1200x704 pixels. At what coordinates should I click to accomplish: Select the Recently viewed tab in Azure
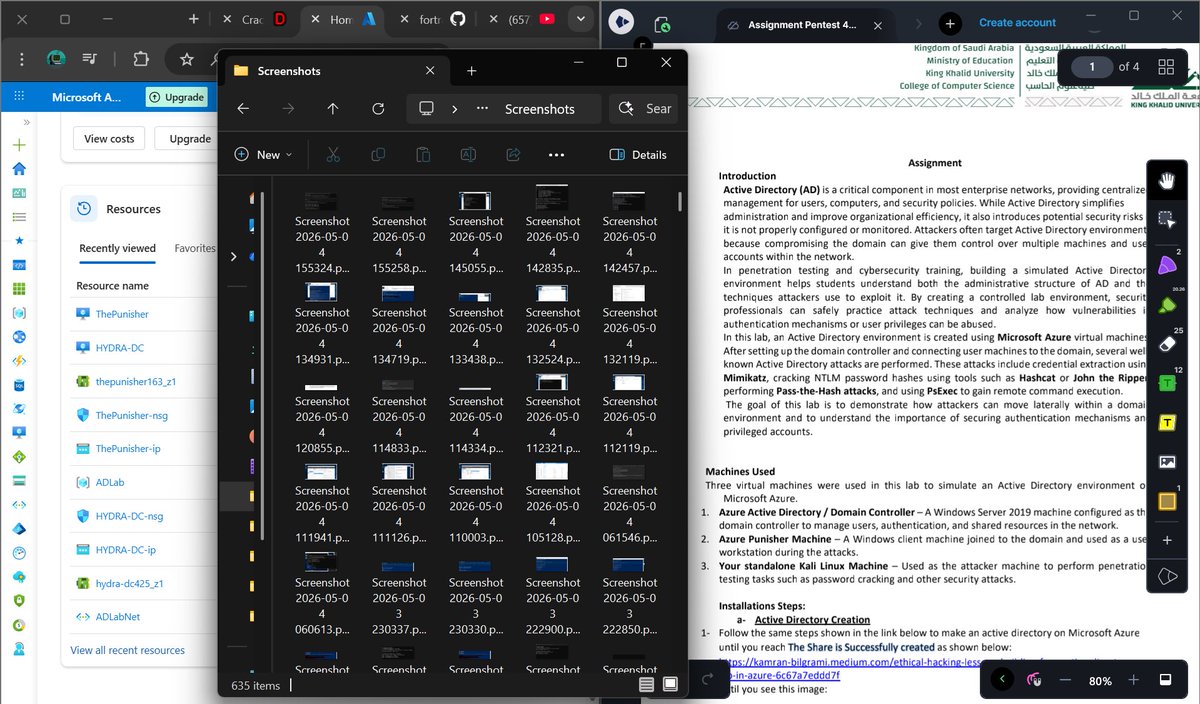coord(117,248)
